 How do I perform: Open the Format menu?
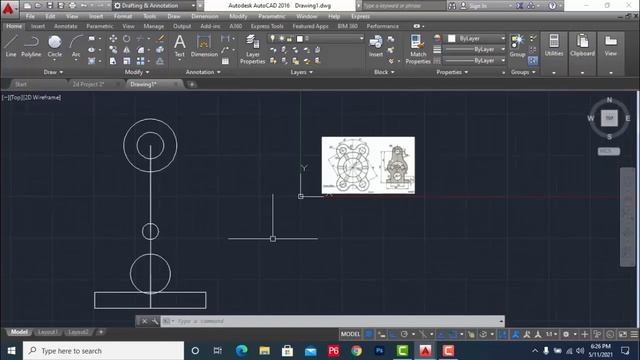[122, 16]
